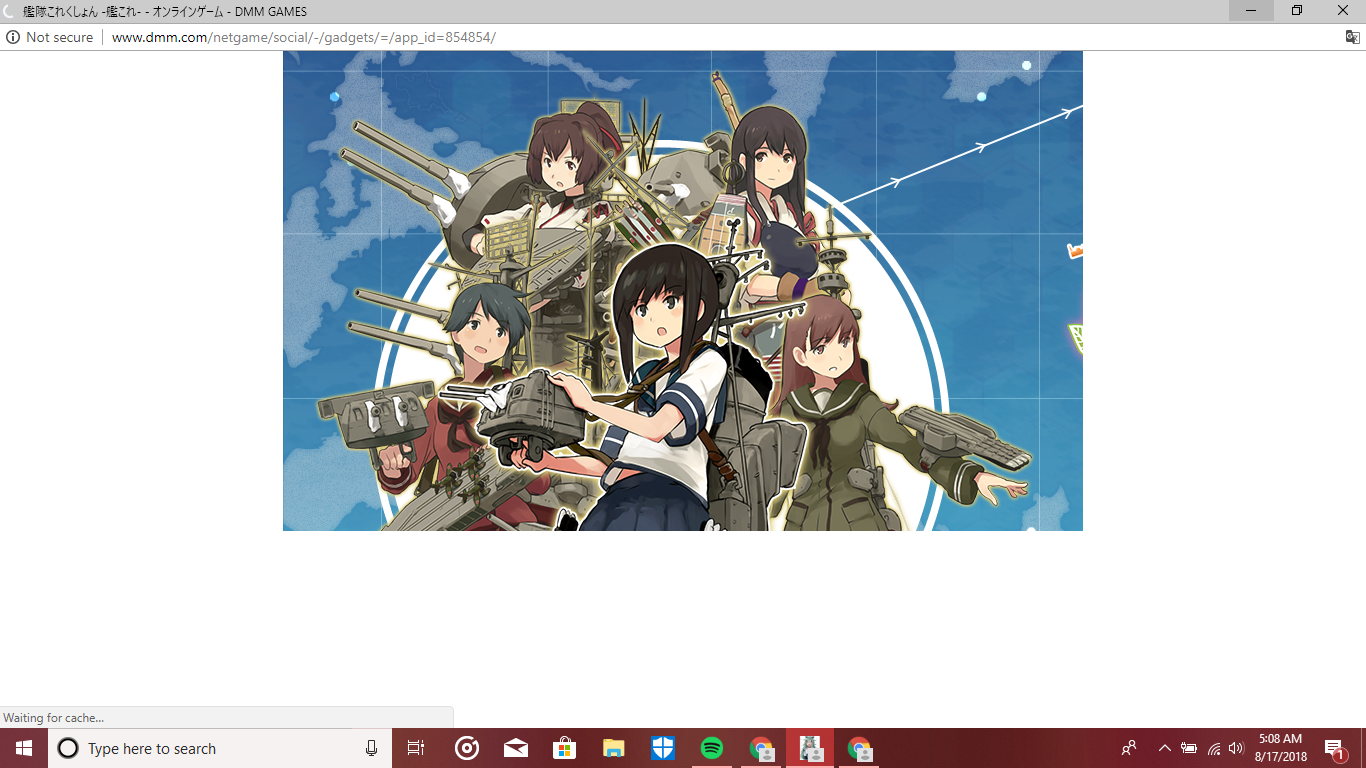Click the volume speaker icon
This screenshot has width=1366, height=768.
[1237, 748]
